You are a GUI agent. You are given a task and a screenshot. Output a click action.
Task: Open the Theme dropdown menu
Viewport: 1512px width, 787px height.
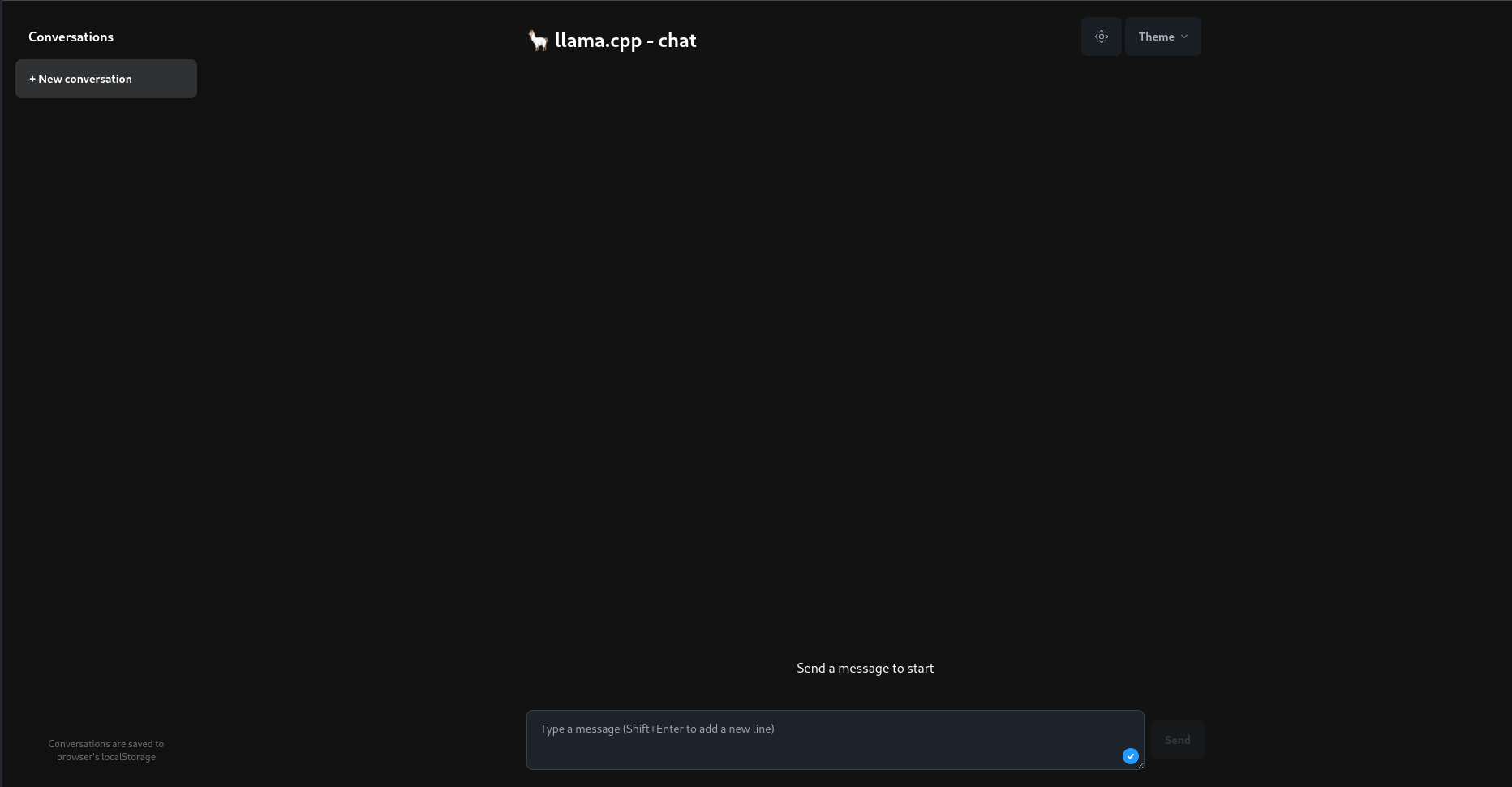[x=1162, y=37]
